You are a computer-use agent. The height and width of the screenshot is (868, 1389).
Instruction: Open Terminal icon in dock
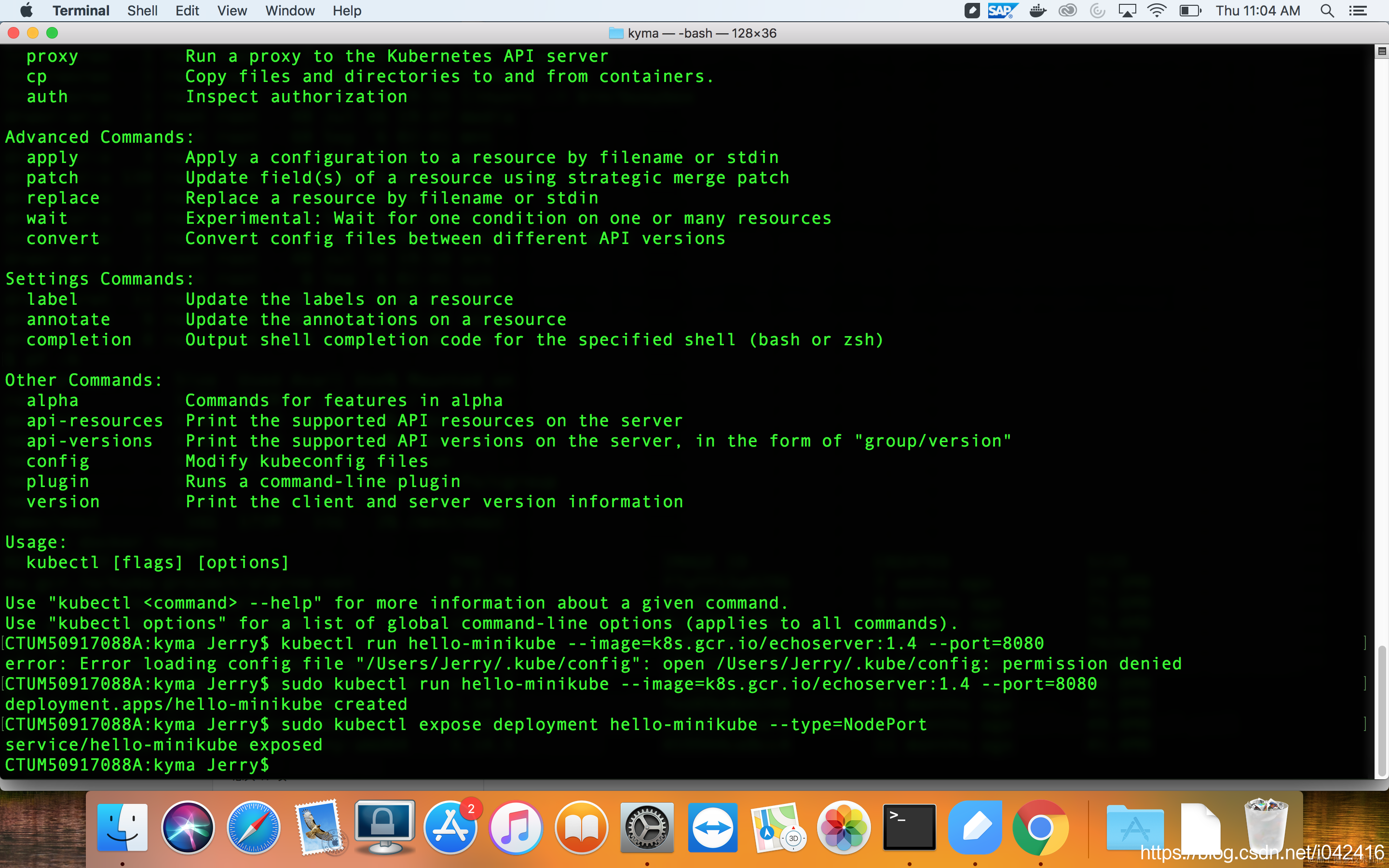pos(909,828)
